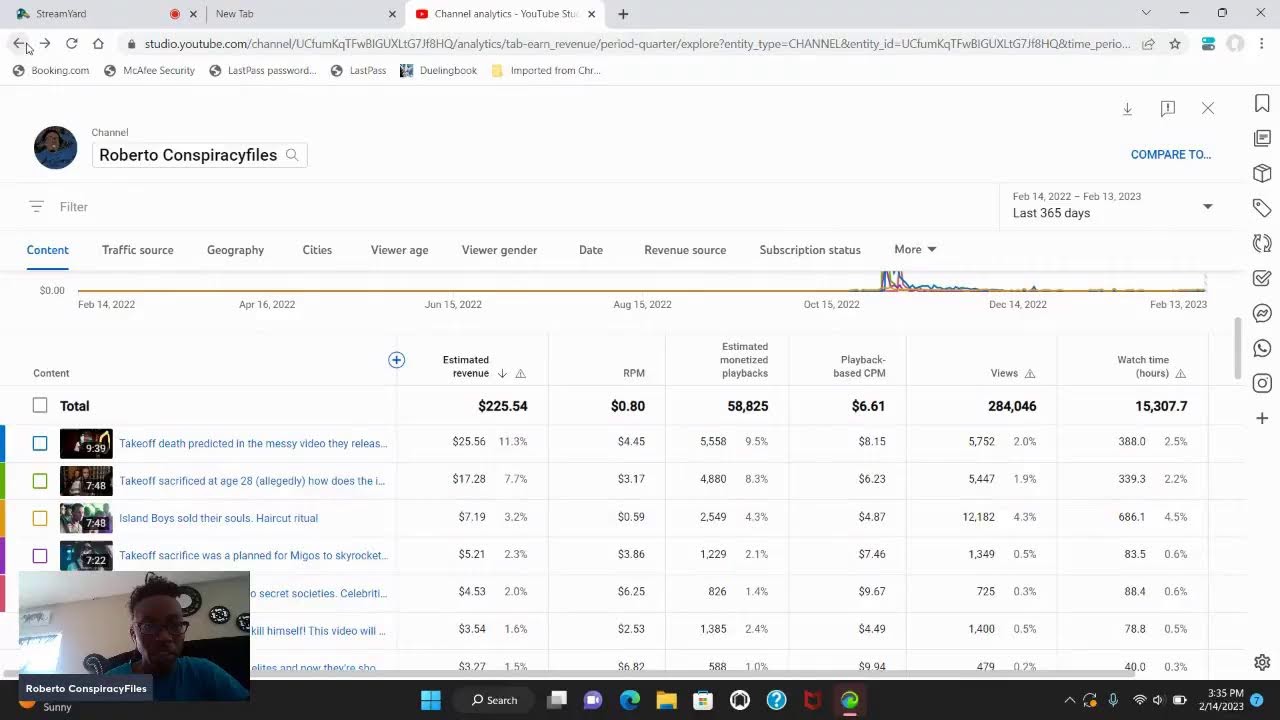The height and width of the screenshot is (720, 1280).
Task: Show hidden system tray icons
Action: pyautogui.click(x=1069, y=700)
